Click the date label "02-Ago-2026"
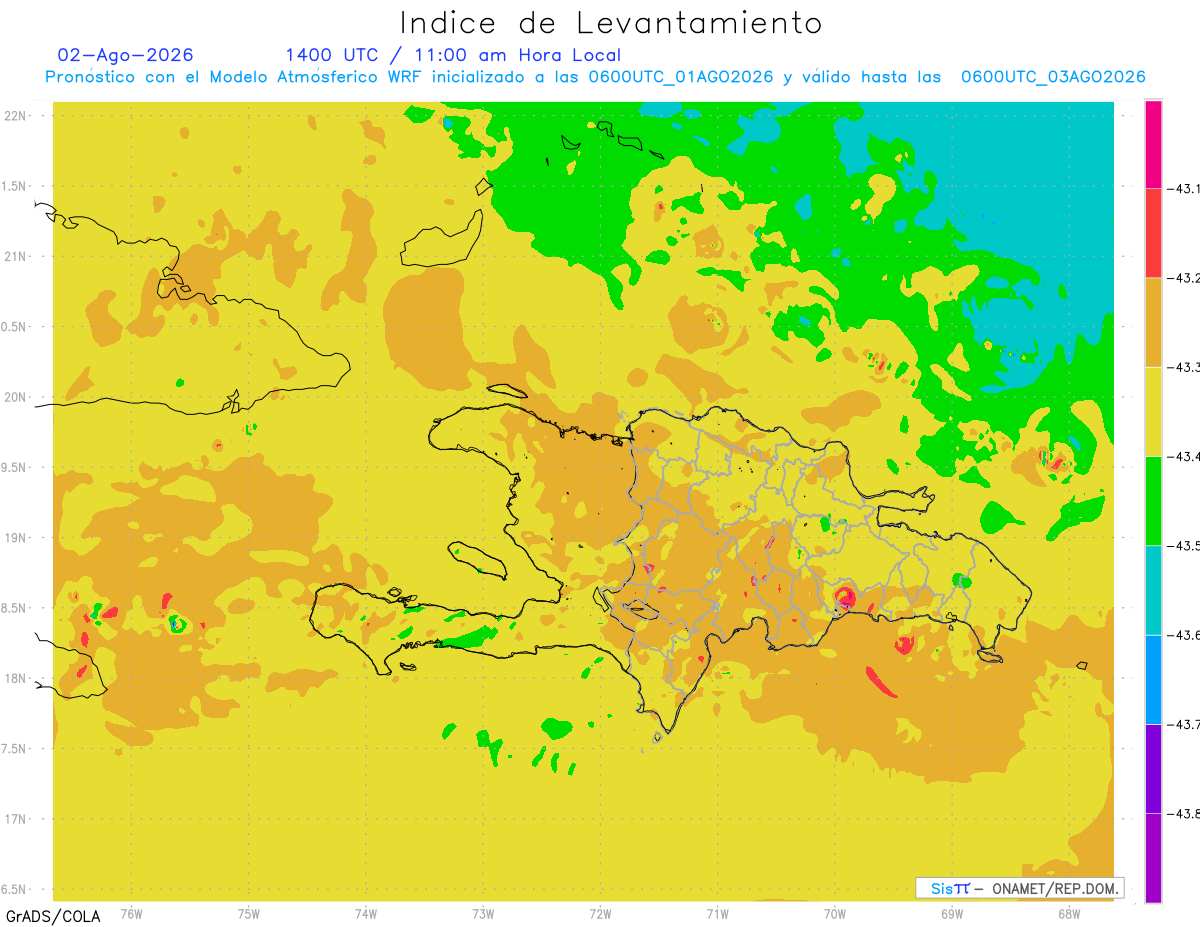 (126, 55)
